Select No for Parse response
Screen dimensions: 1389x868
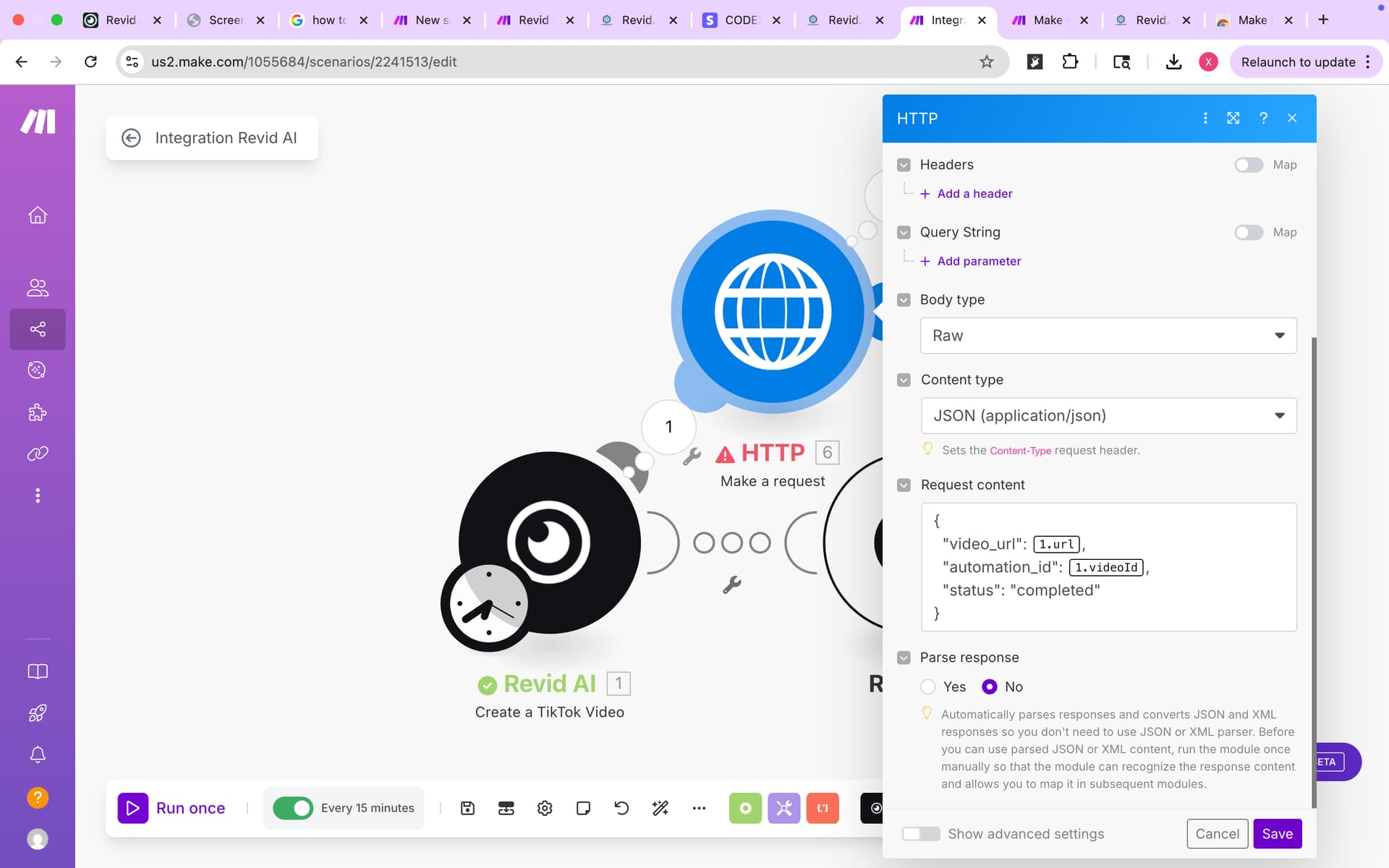pyautogui.click(x=990, y=686)
